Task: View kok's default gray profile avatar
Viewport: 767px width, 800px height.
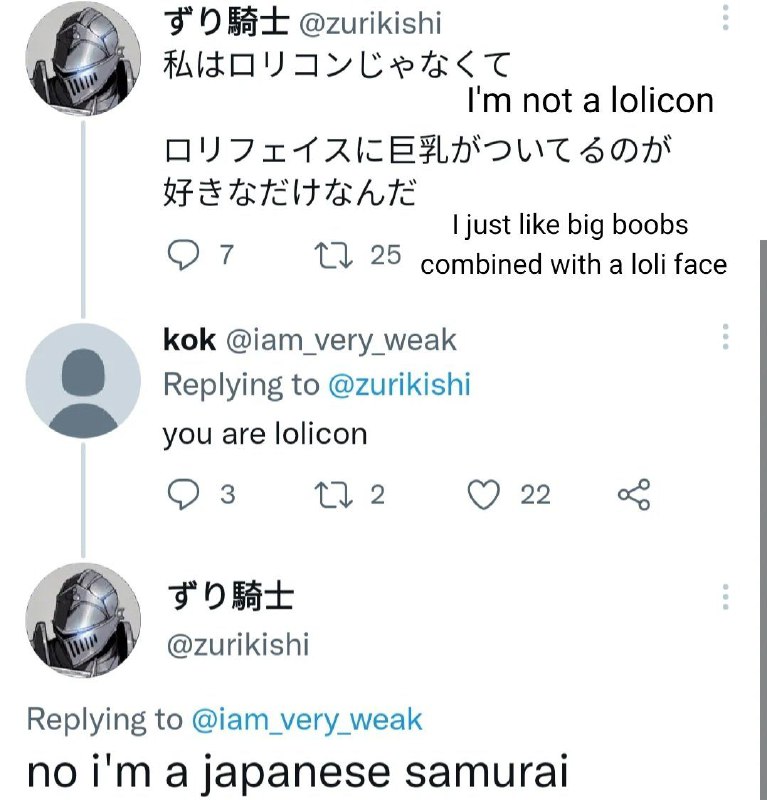Action: 83,380
